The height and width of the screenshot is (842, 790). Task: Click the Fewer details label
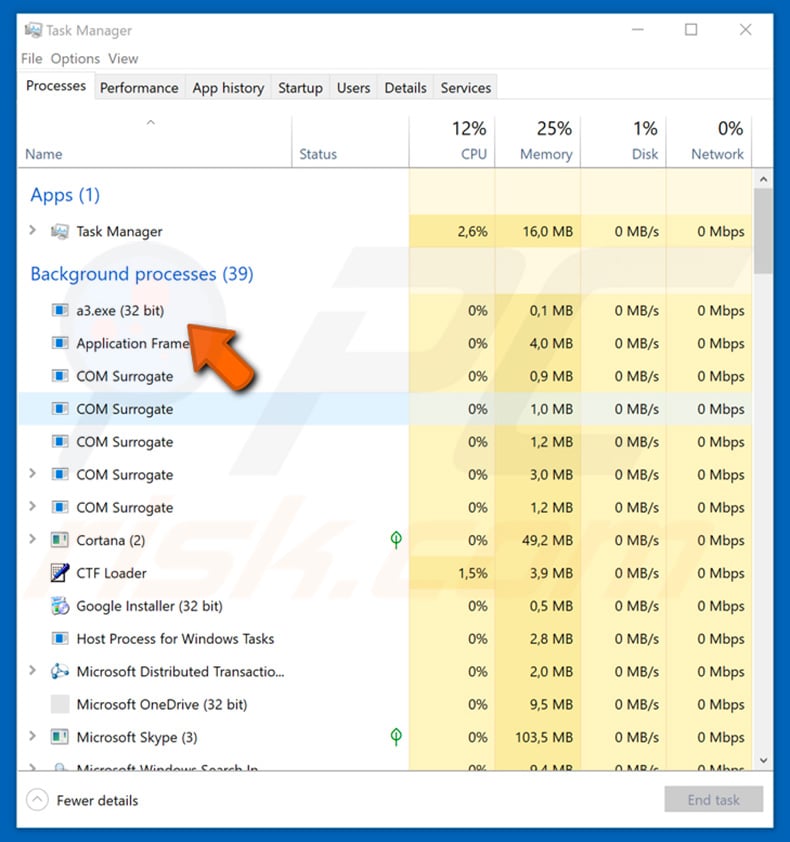(97, 801)
